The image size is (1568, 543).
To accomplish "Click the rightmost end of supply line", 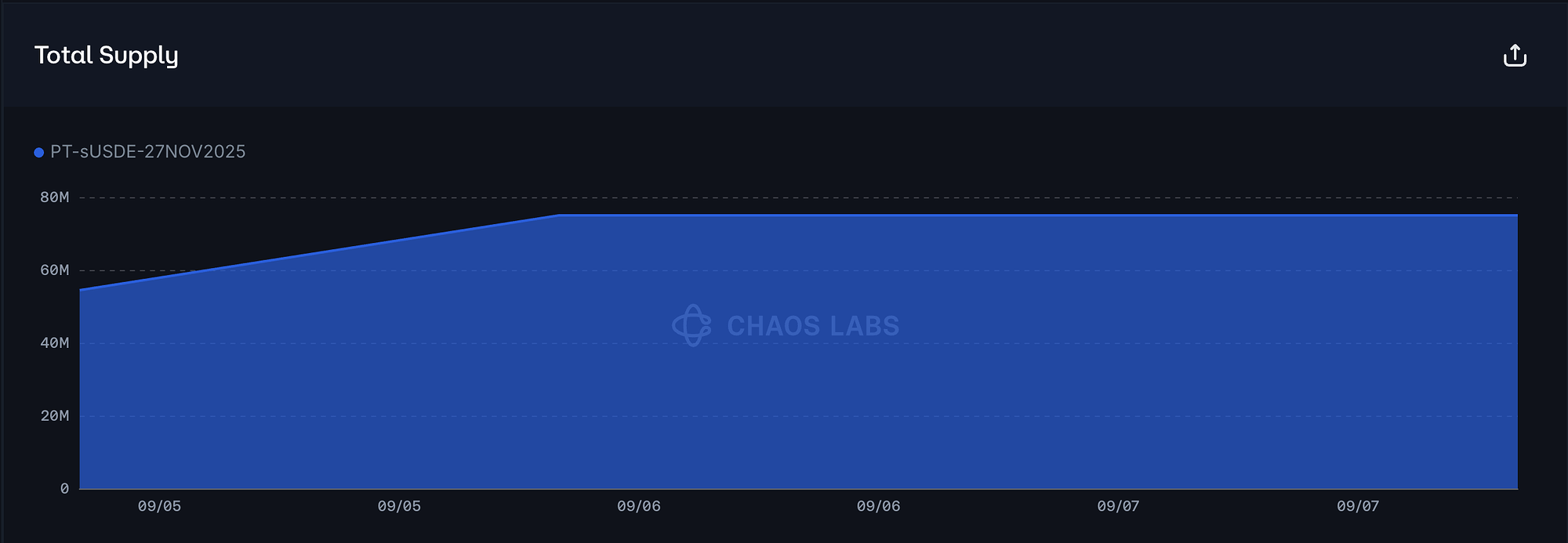I will (1516, 215).
